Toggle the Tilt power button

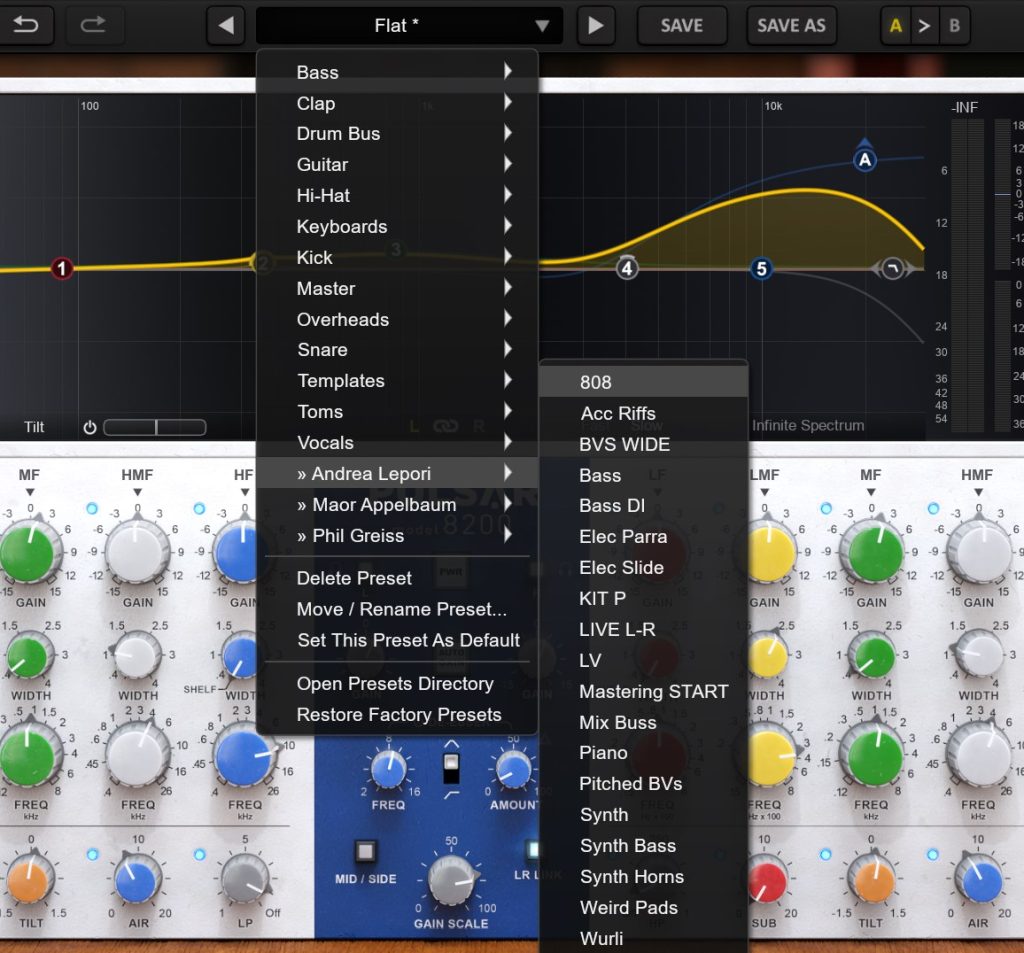[x=90, y=428]
